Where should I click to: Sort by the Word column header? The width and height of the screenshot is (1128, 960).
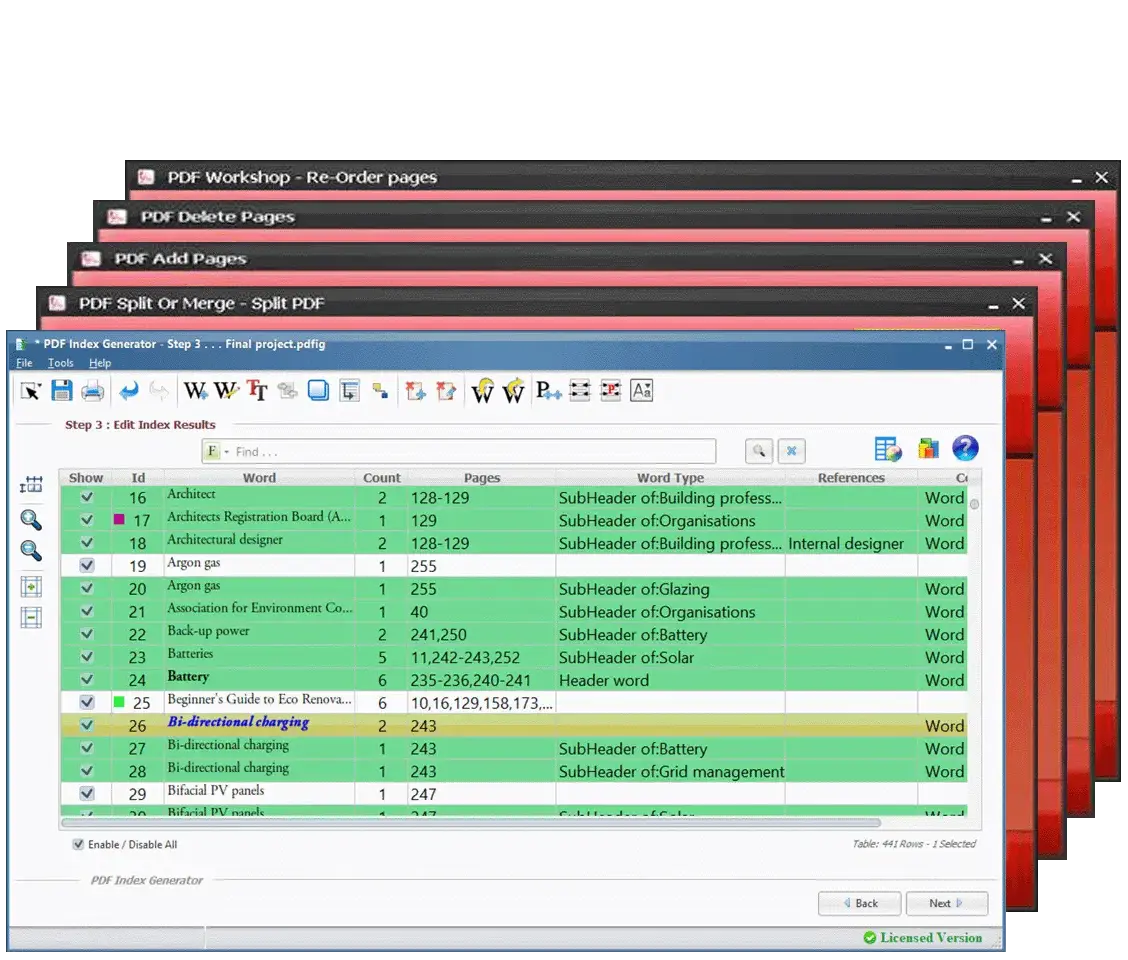coord(259,478)
